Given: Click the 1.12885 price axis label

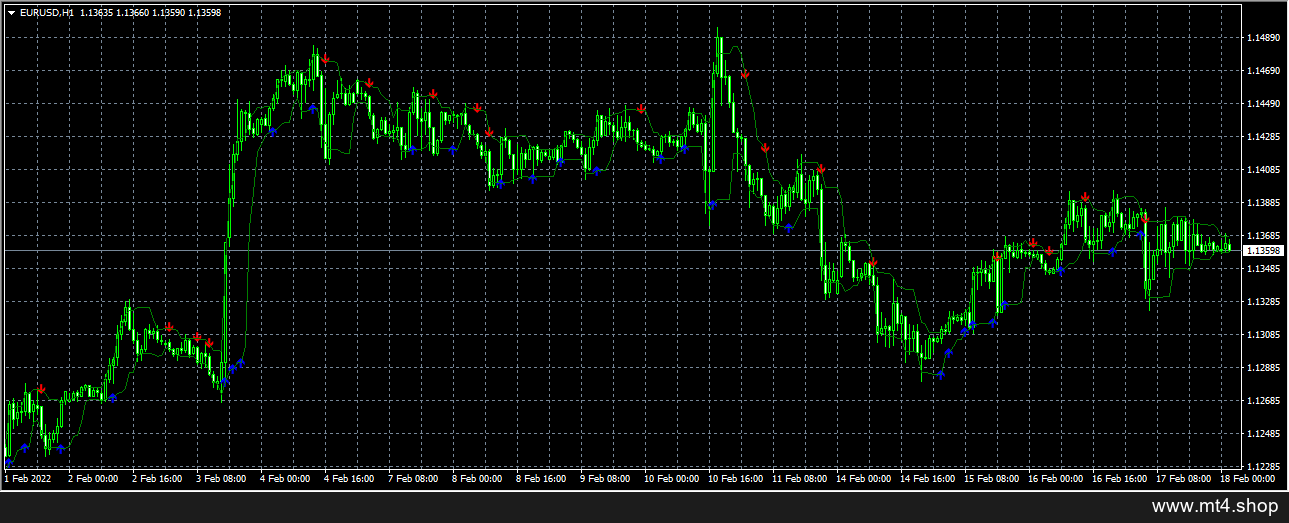Looking at the screenshot, I should 1265,367.
